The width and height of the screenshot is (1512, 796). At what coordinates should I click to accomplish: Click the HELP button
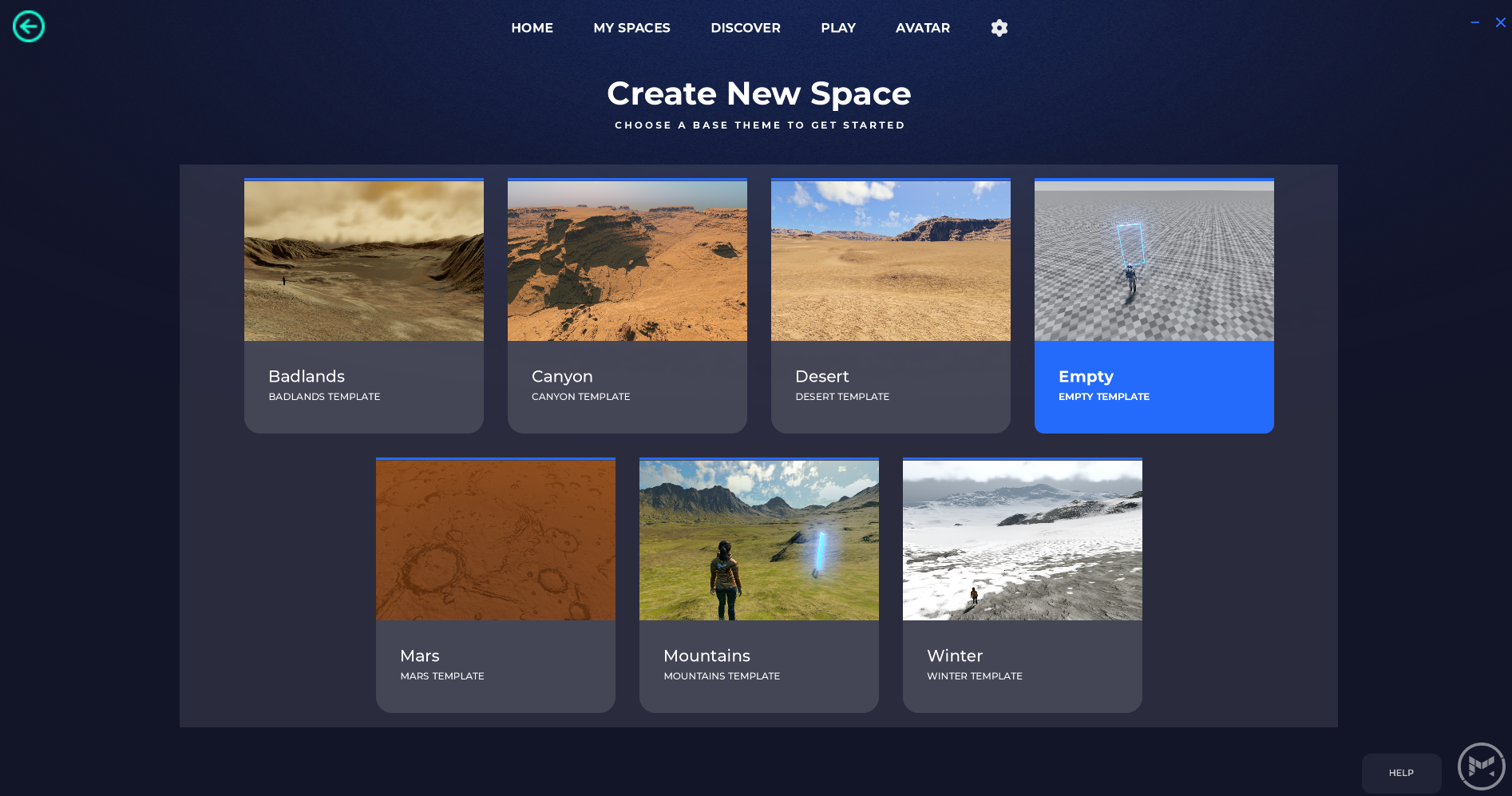coord(1401,772)
